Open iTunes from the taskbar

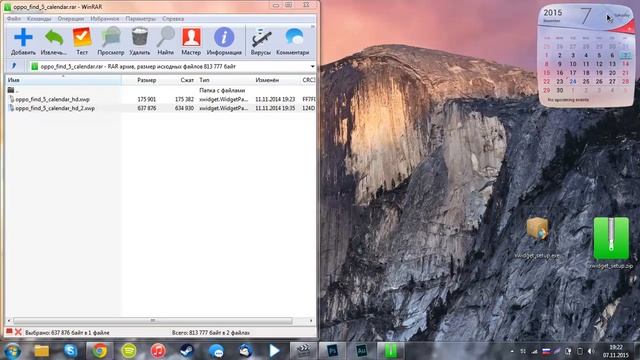click(x=158, y=351)
